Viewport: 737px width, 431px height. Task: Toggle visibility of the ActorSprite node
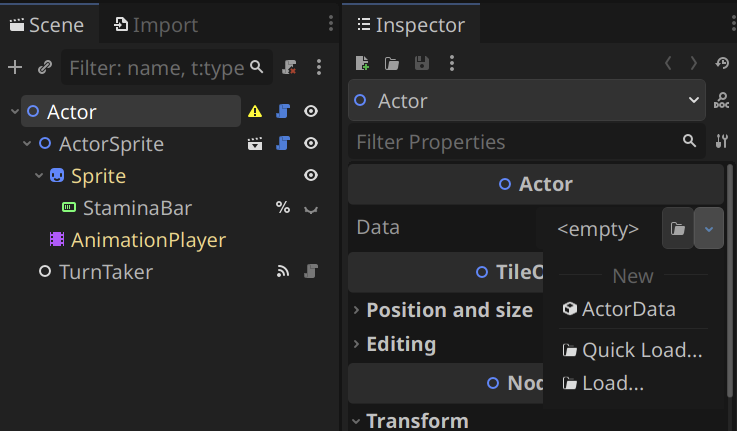click(311, 144)
